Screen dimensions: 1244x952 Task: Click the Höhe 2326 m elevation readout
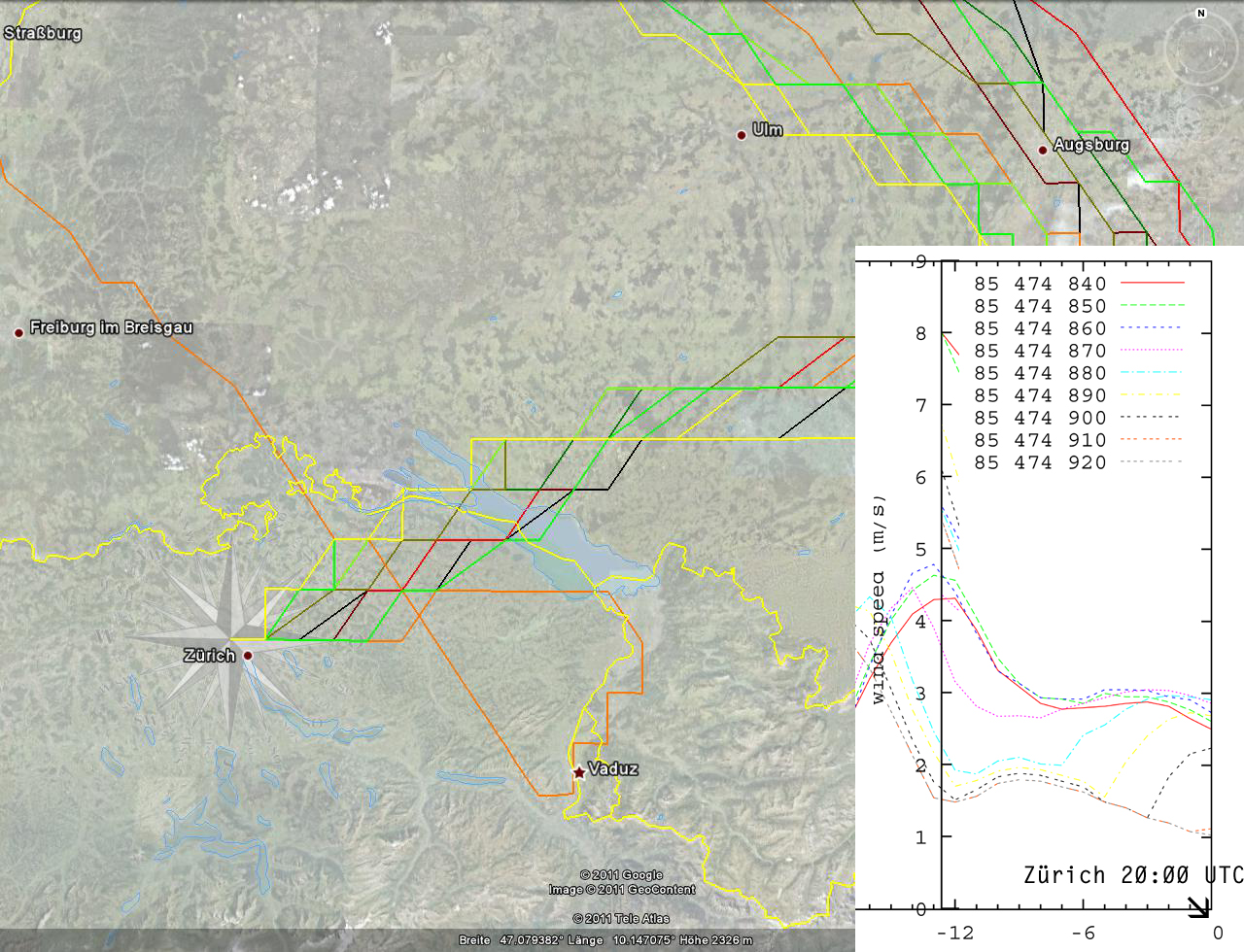pyautogui.click(x=715, y=940)
